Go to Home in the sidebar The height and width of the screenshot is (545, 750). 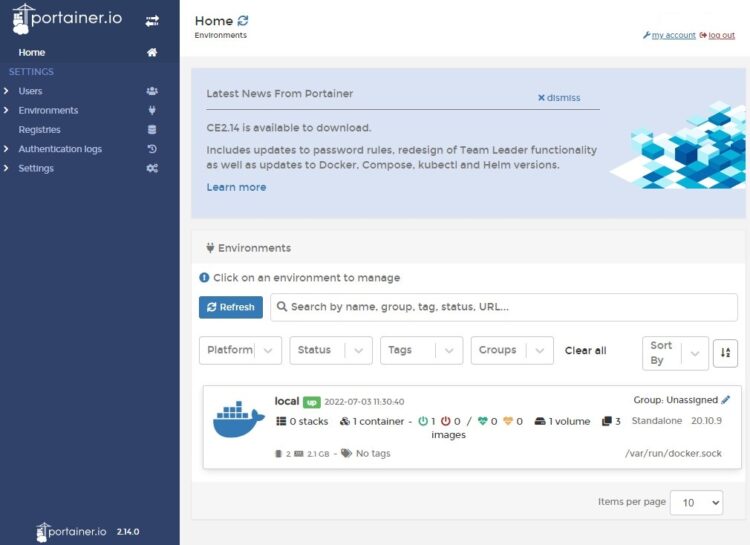coord(32,53)
